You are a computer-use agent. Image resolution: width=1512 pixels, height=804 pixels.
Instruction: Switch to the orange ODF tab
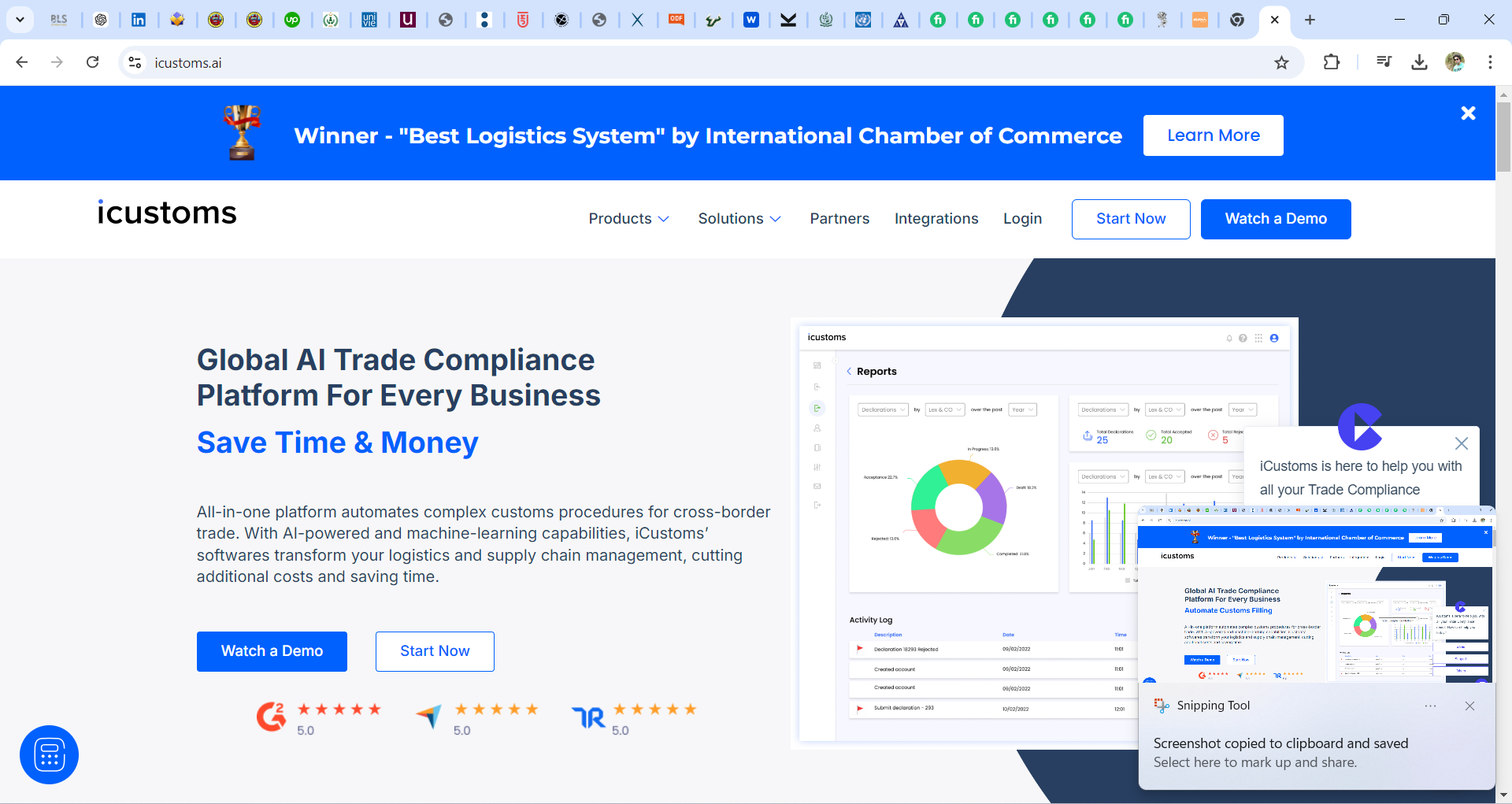click(x=676, y=20)
